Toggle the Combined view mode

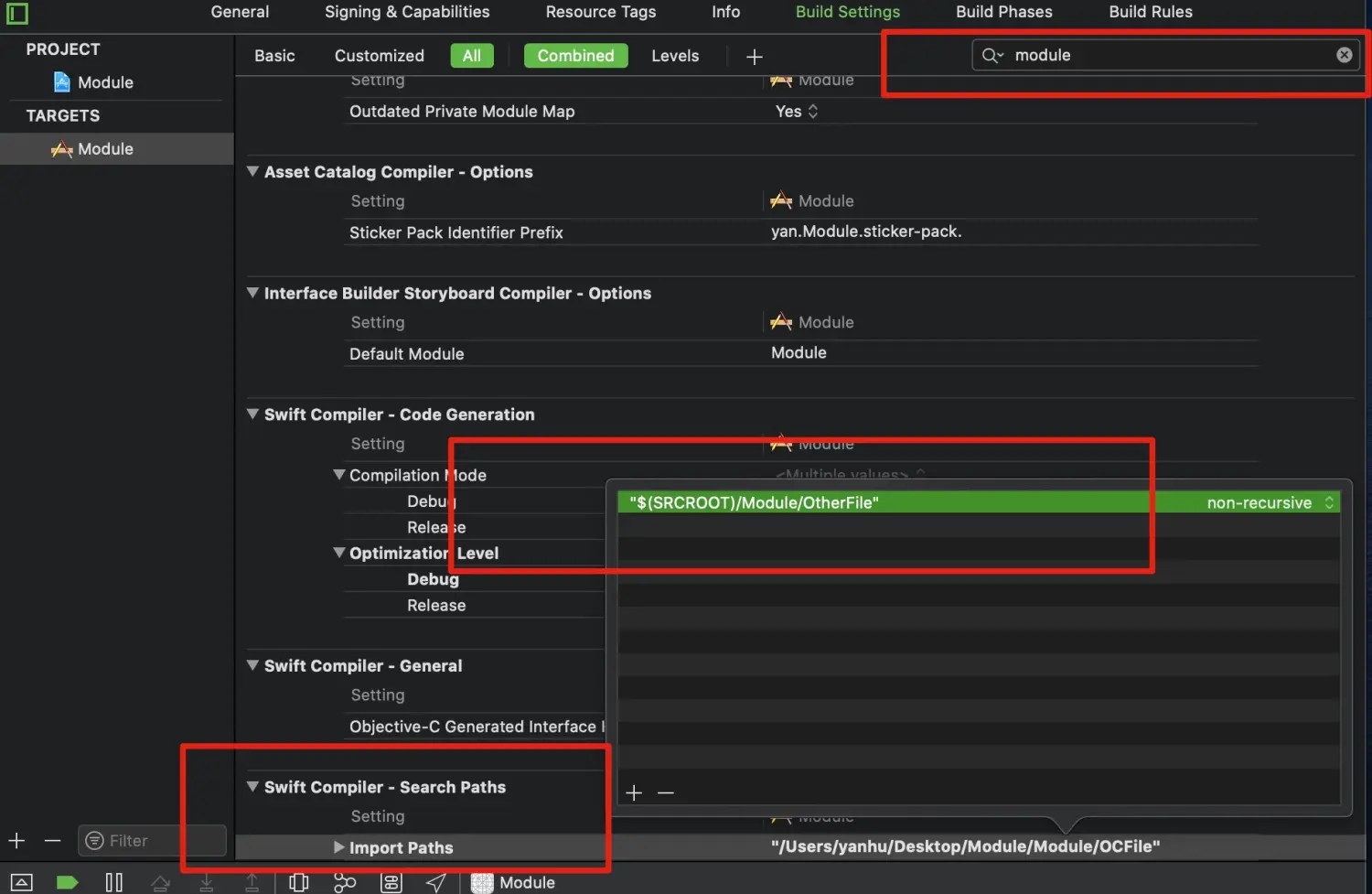coord(575,55)
